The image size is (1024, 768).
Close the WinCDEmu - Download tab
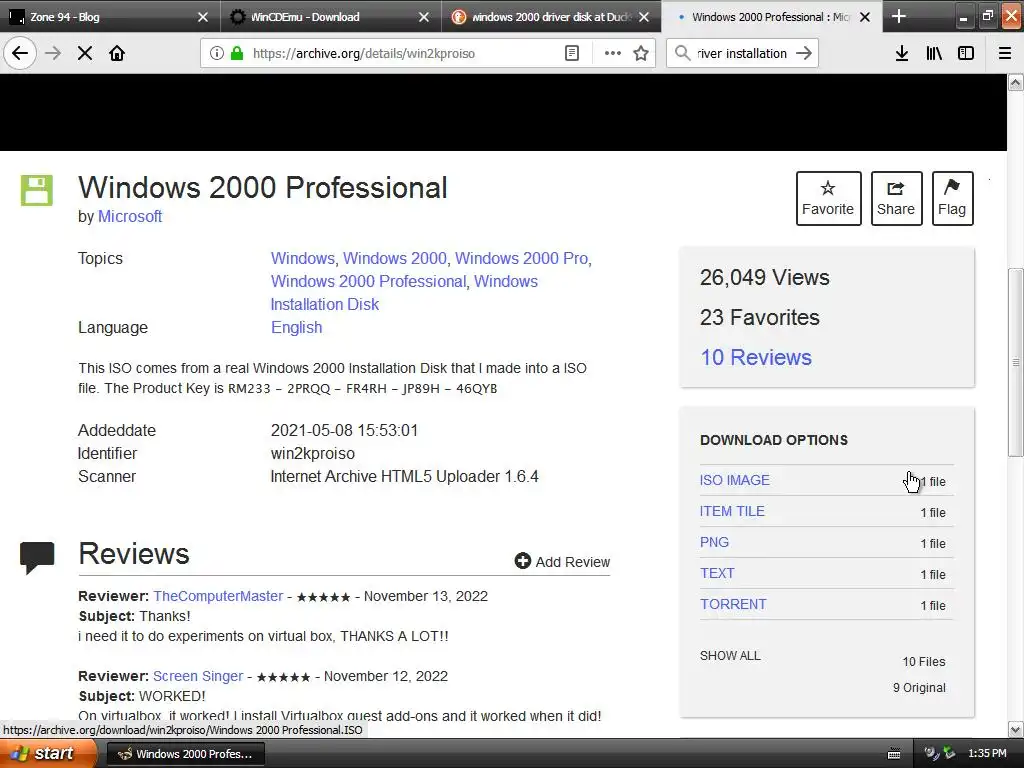coord(424,17)
